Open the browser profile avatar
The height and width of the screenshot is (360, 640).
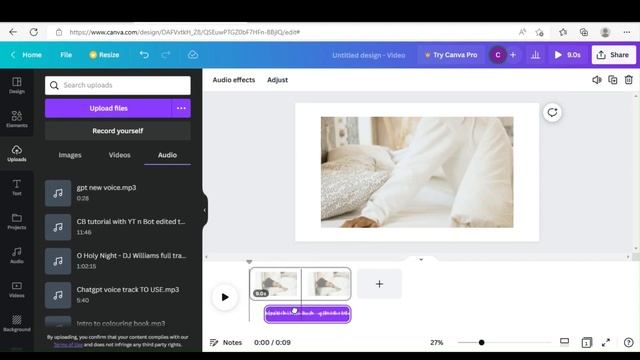[605, 32]
